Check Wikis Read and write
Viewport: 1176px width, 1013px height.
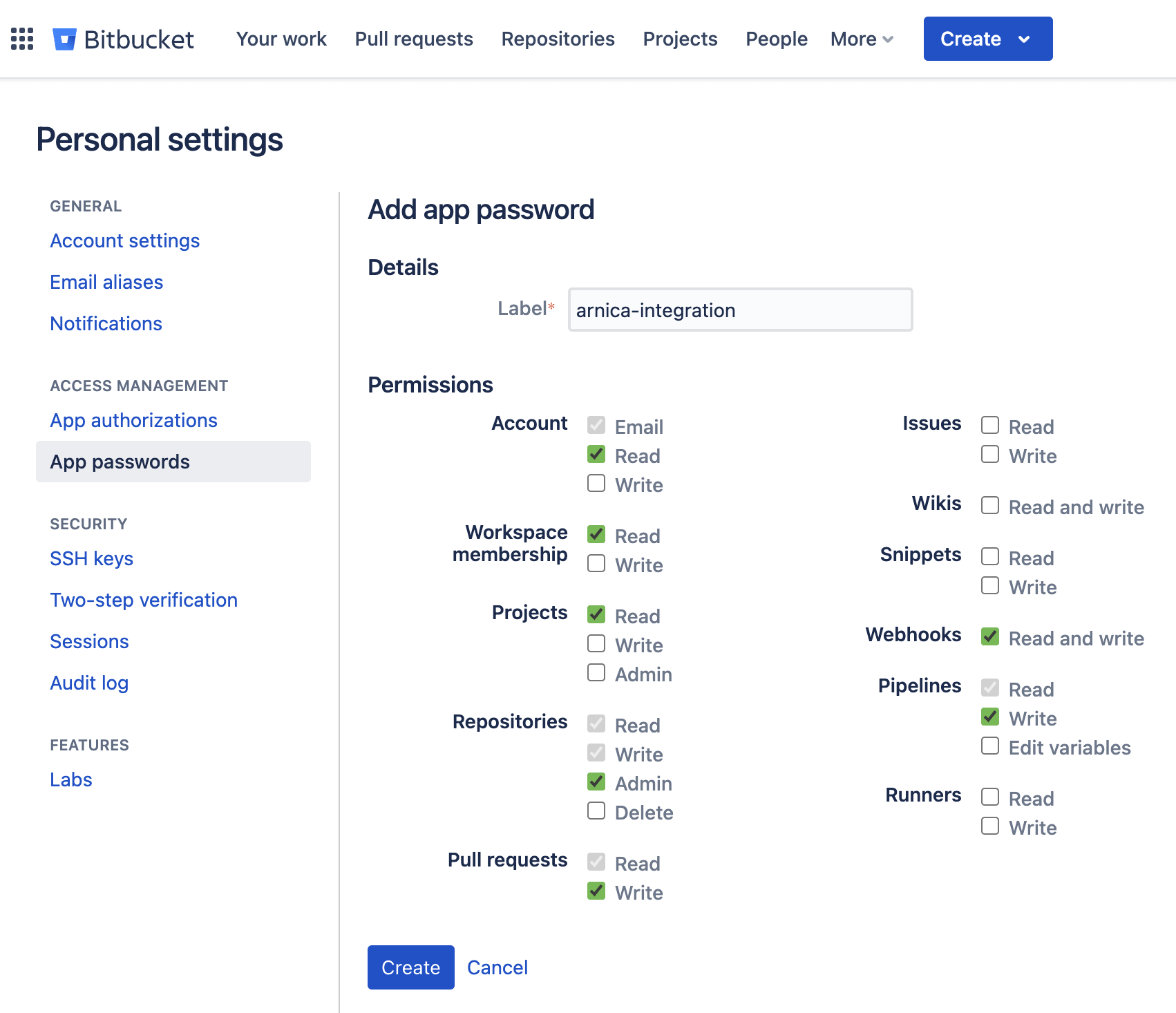990,506
